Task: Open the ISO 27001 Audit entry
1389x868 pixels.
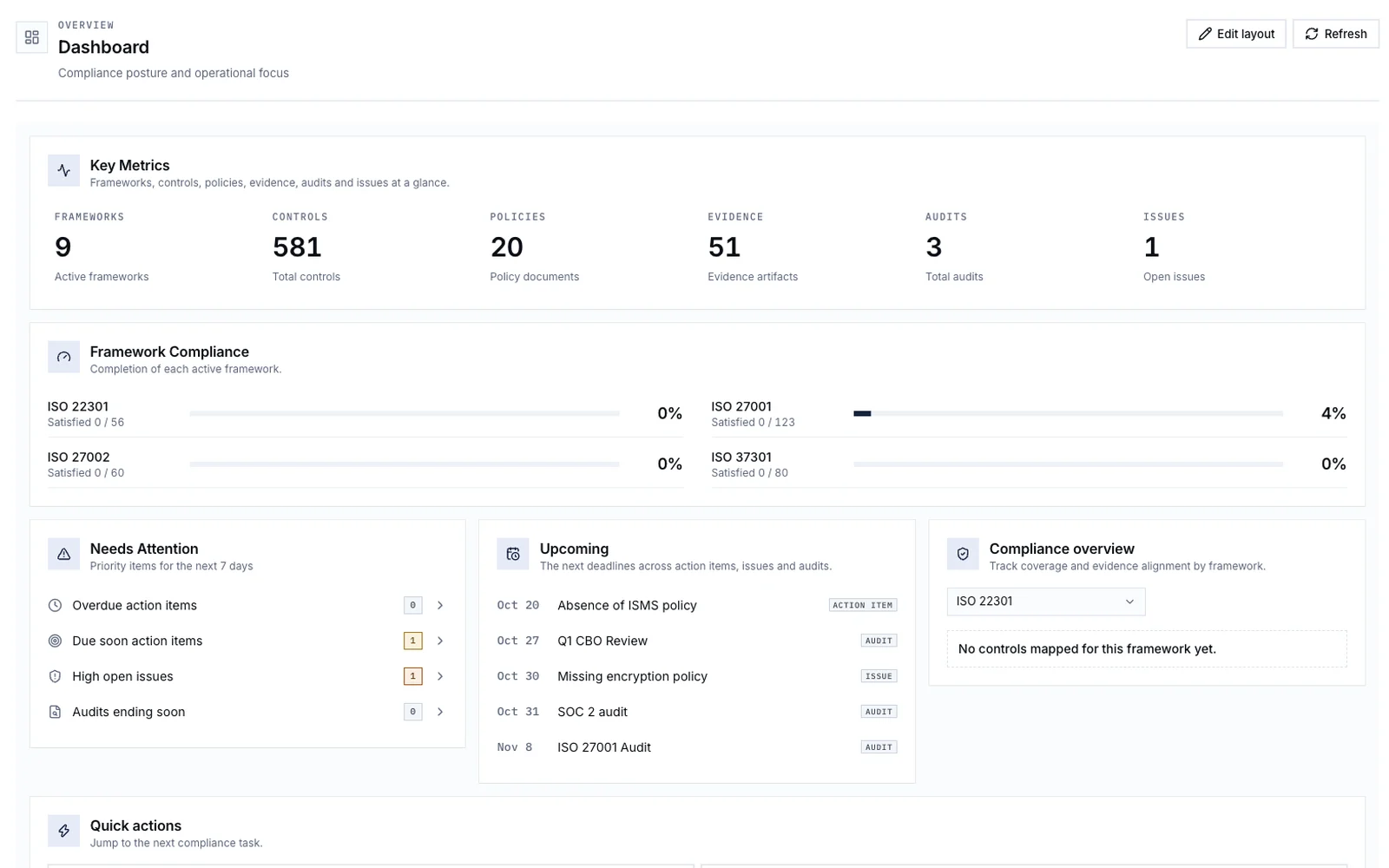Action: 697,747
